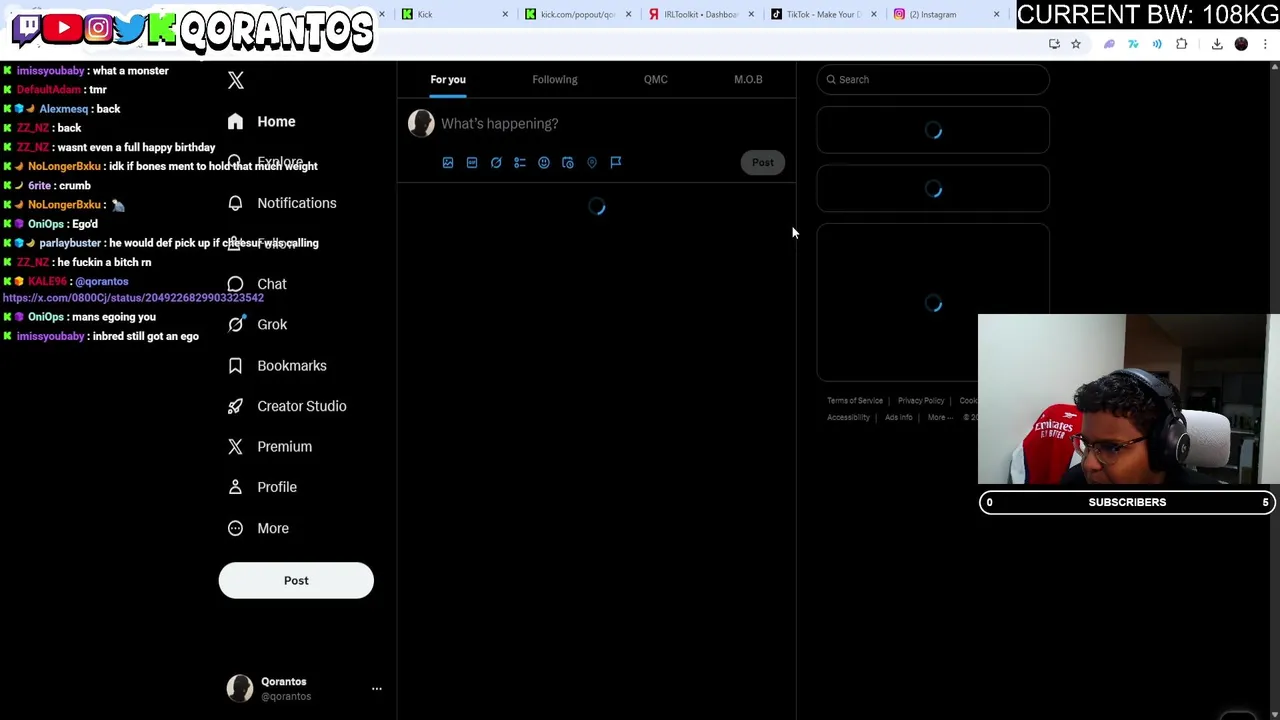Click the install app icon in address bar
Viewport: 1280px width, 720px height.
pos(1054,44)
